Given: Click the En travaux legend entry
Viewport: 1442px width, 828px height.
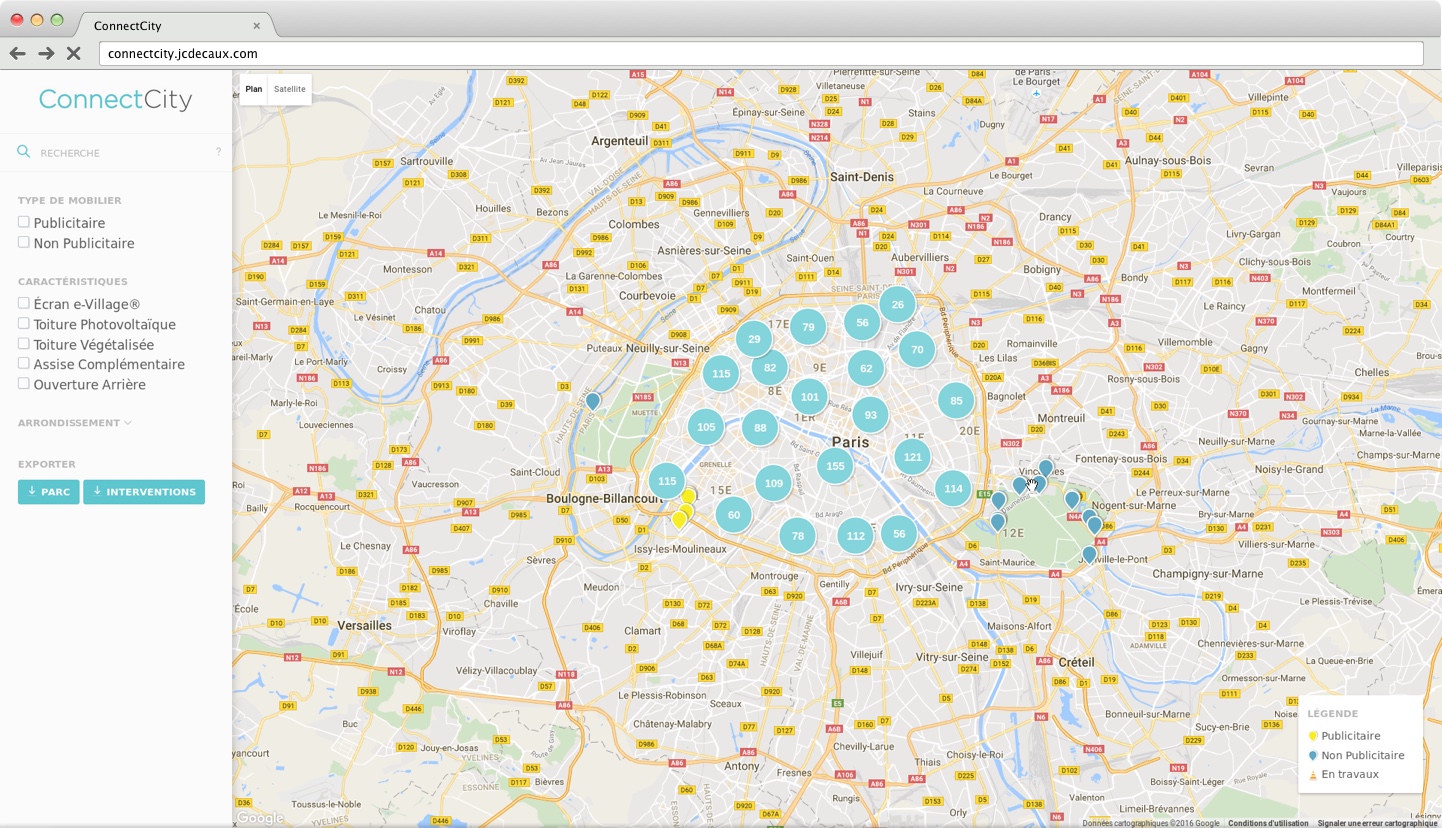Looking at the screenshot, I should pos(1343,774).
